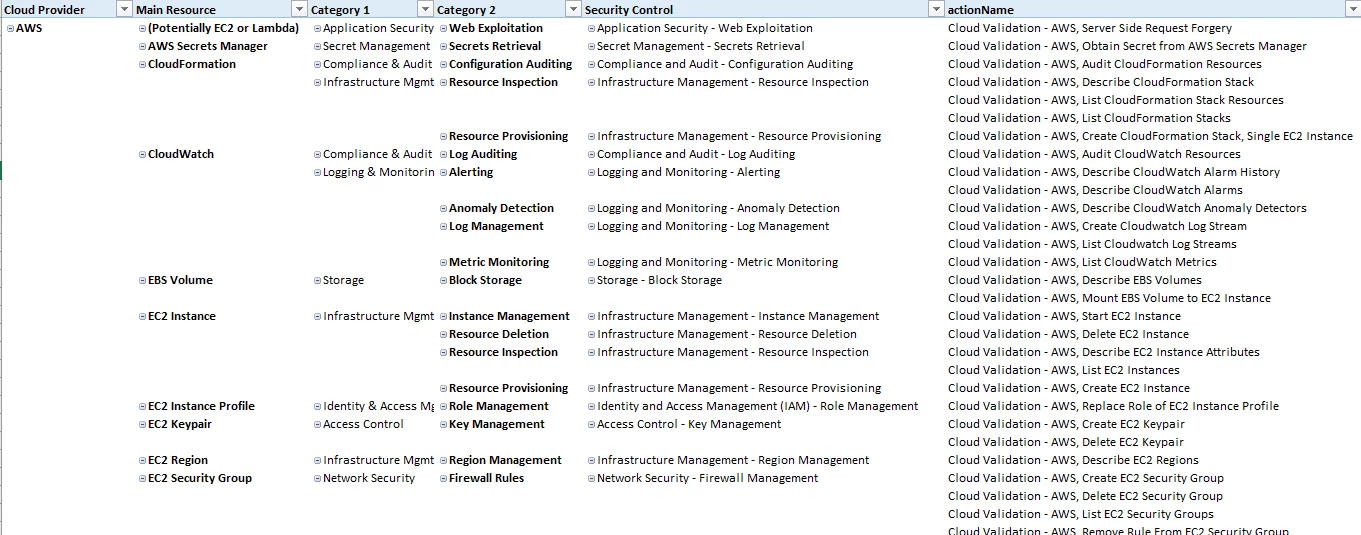Open the Category 1 filter dropdown

click(x=426, y=10)
